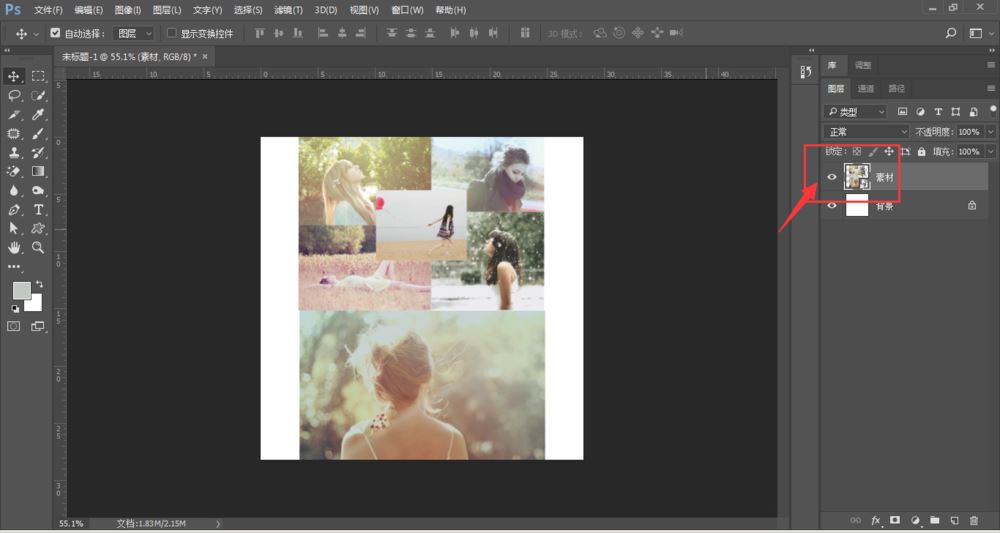Reset default foreground and background colors
This screenshot has height=533, width=1000.
click(15, 309)
